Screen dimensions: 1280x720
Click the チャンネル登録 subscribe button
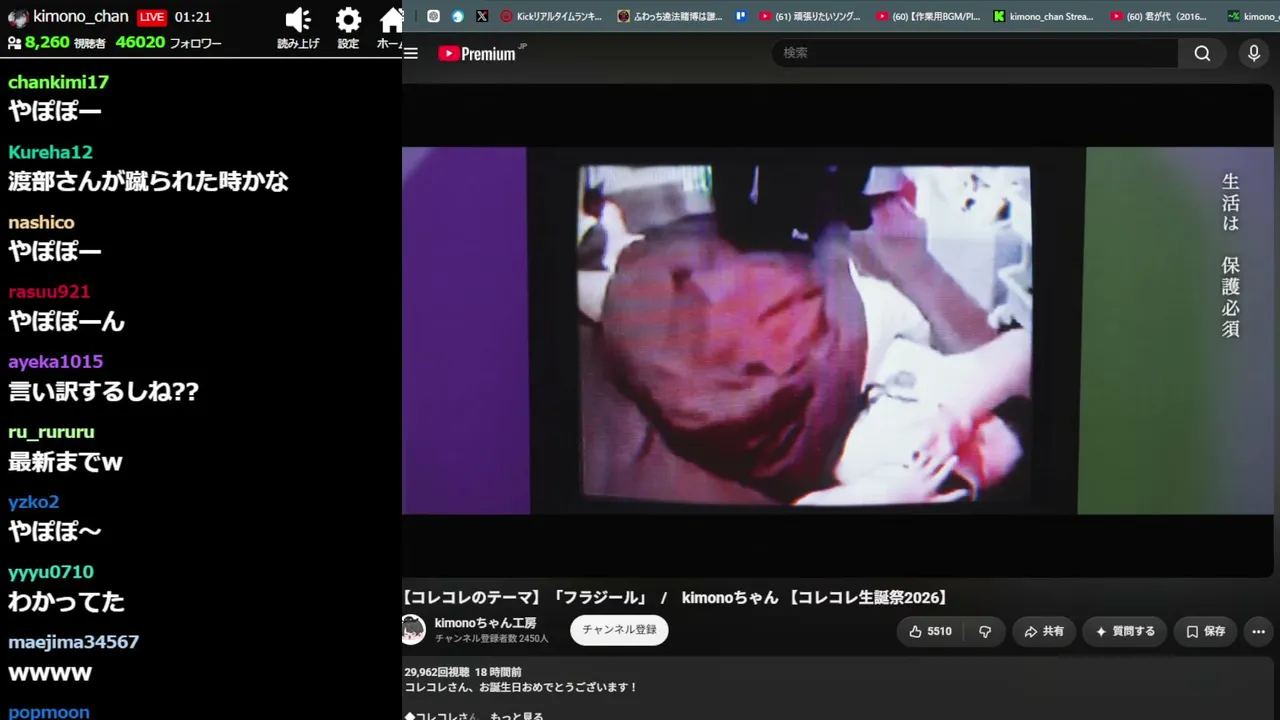point(619,630)
